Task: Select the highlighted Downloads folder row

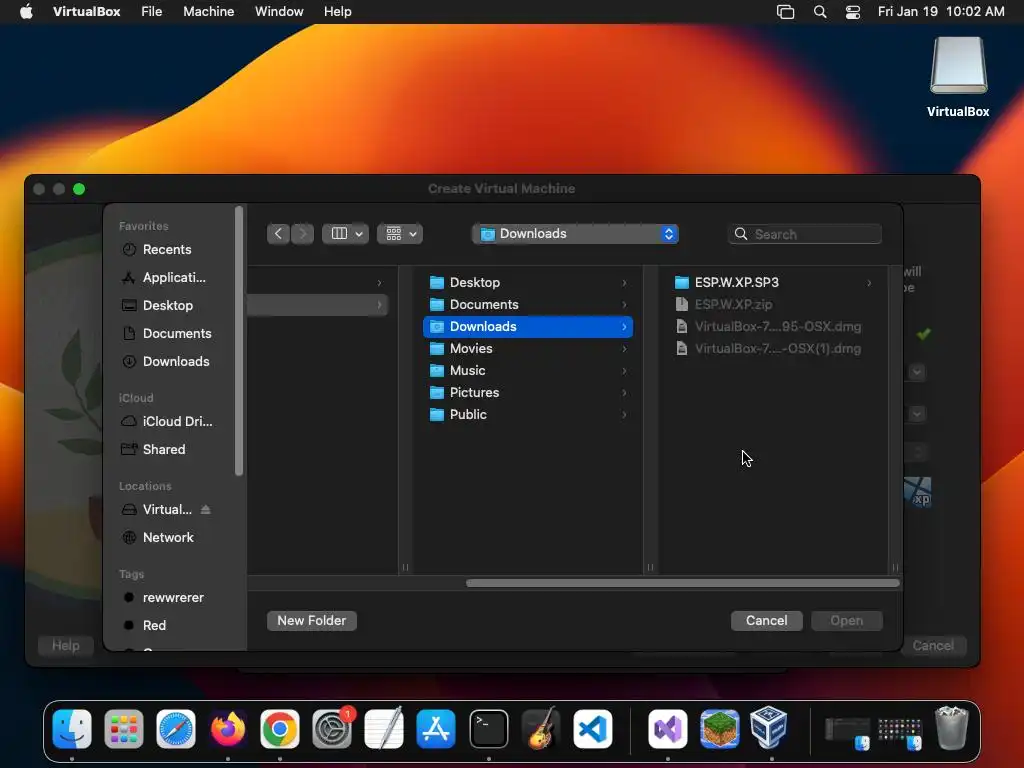Action: 528,327
